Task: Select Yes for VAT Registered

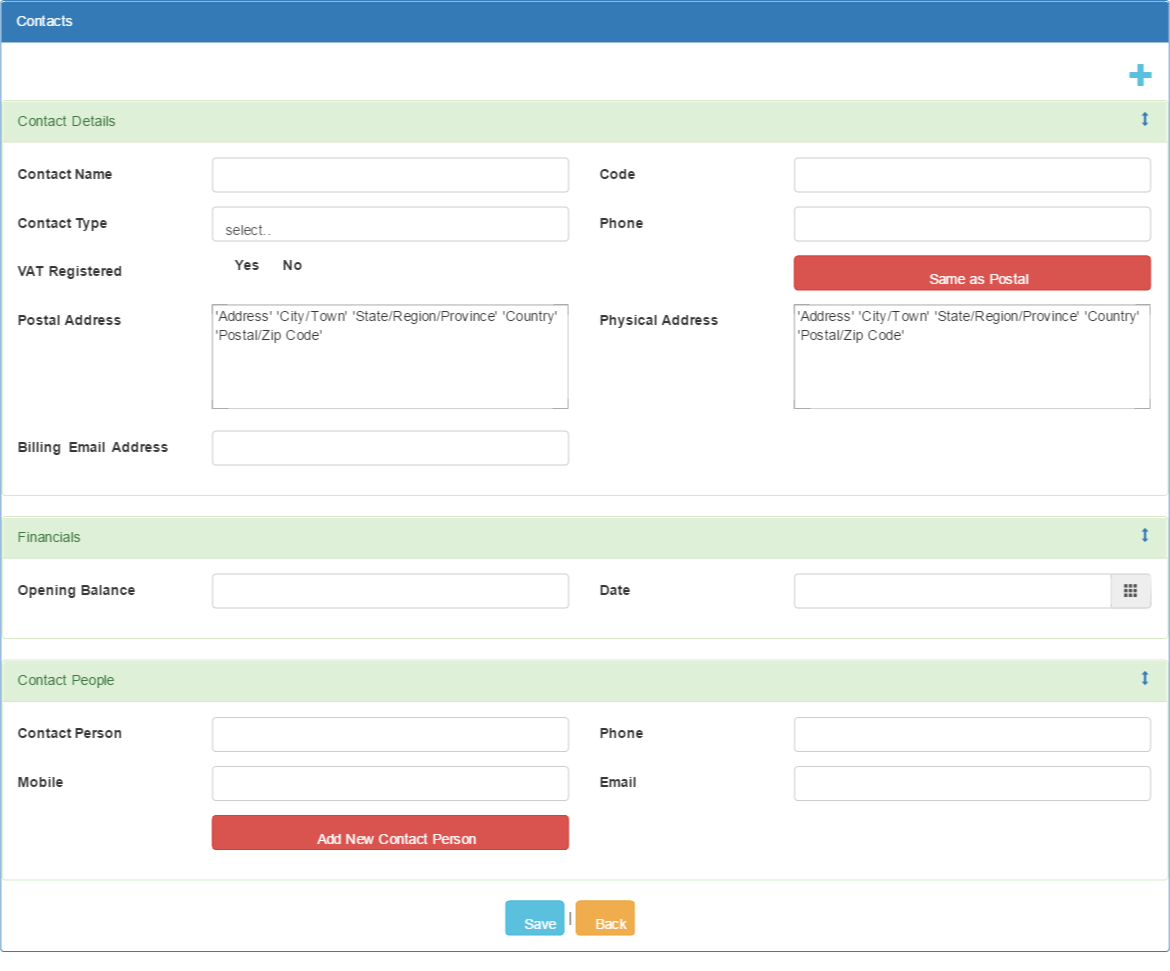Action: (246, 265)
